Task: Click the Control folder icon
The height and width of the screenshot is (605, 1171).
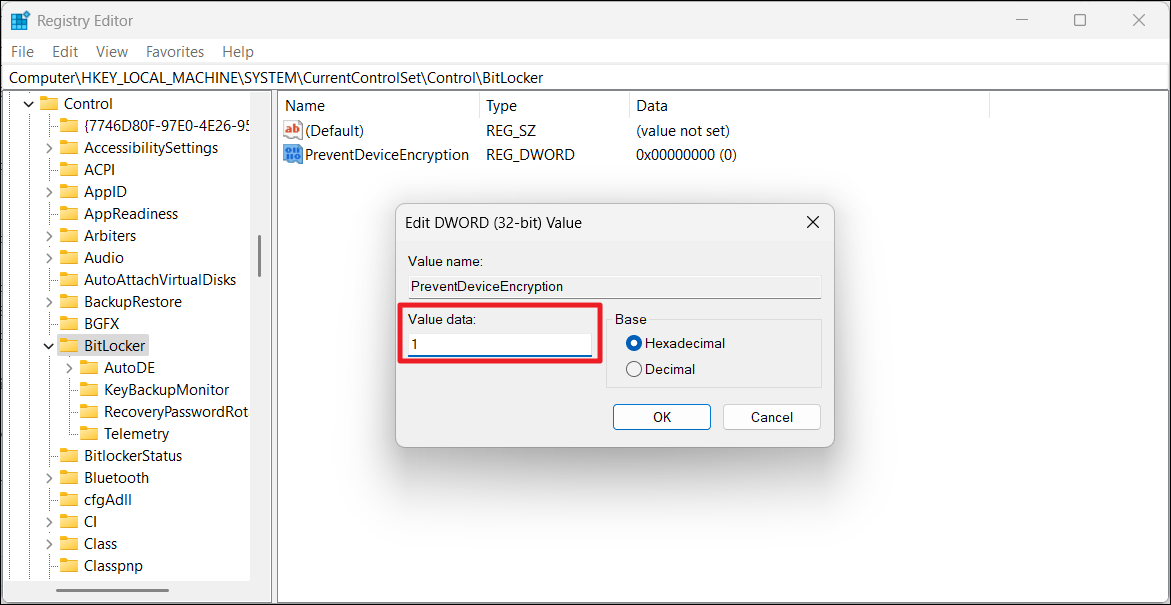Action: (x=49, y=104)
